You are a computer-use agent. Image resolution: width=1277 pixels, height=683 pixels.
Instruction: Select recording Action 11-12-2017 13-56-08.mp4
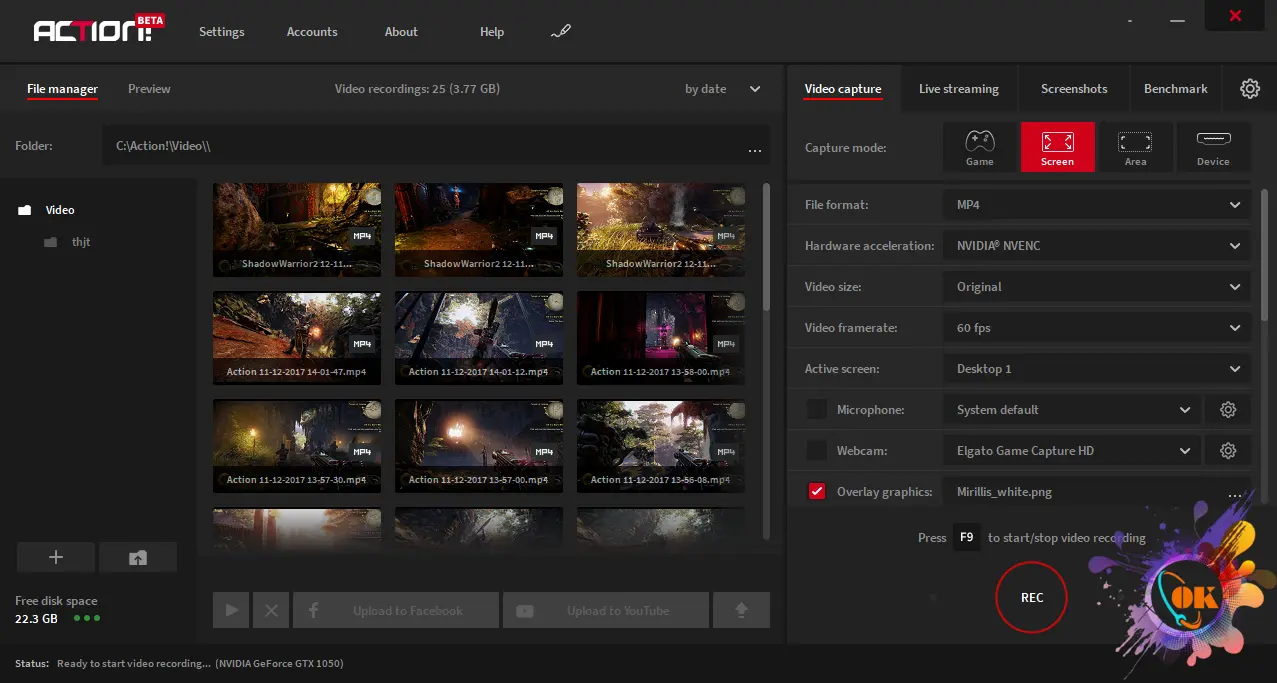(x=661, y=446)
